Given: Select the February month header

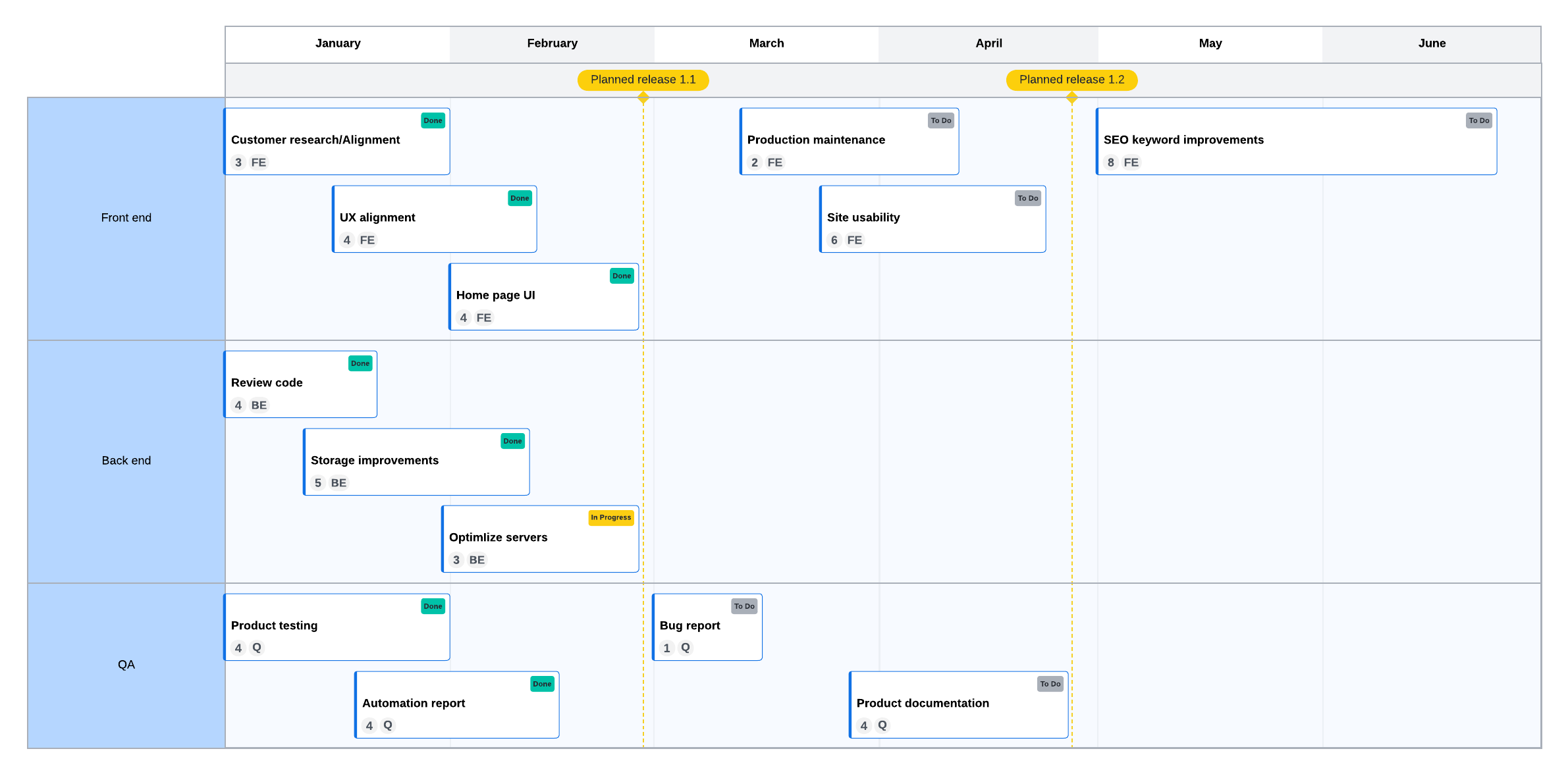Looking at the screenshot, I should click(x=552, y=43).
